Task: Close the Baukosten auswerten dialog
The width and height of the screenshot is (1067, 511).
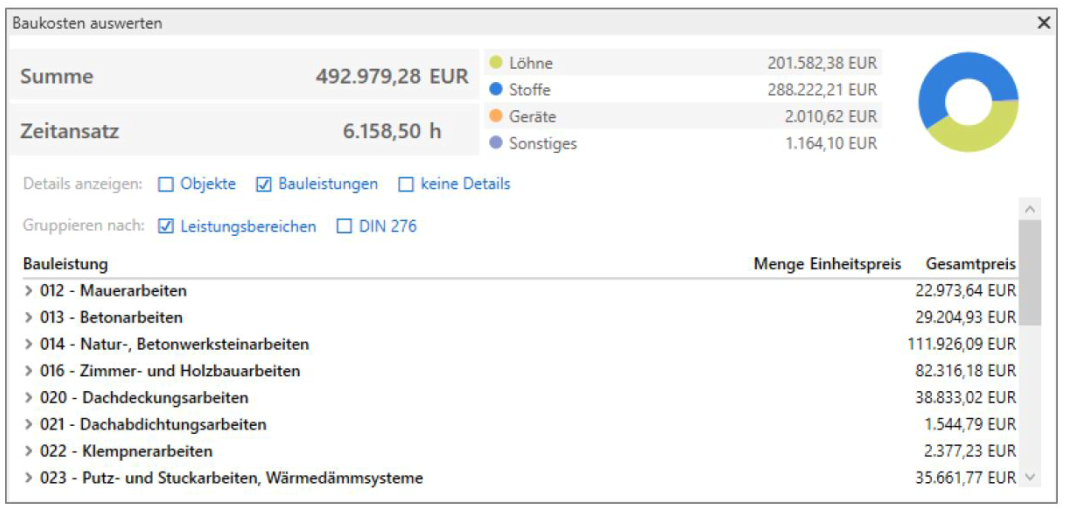Action: [1043, 22]
